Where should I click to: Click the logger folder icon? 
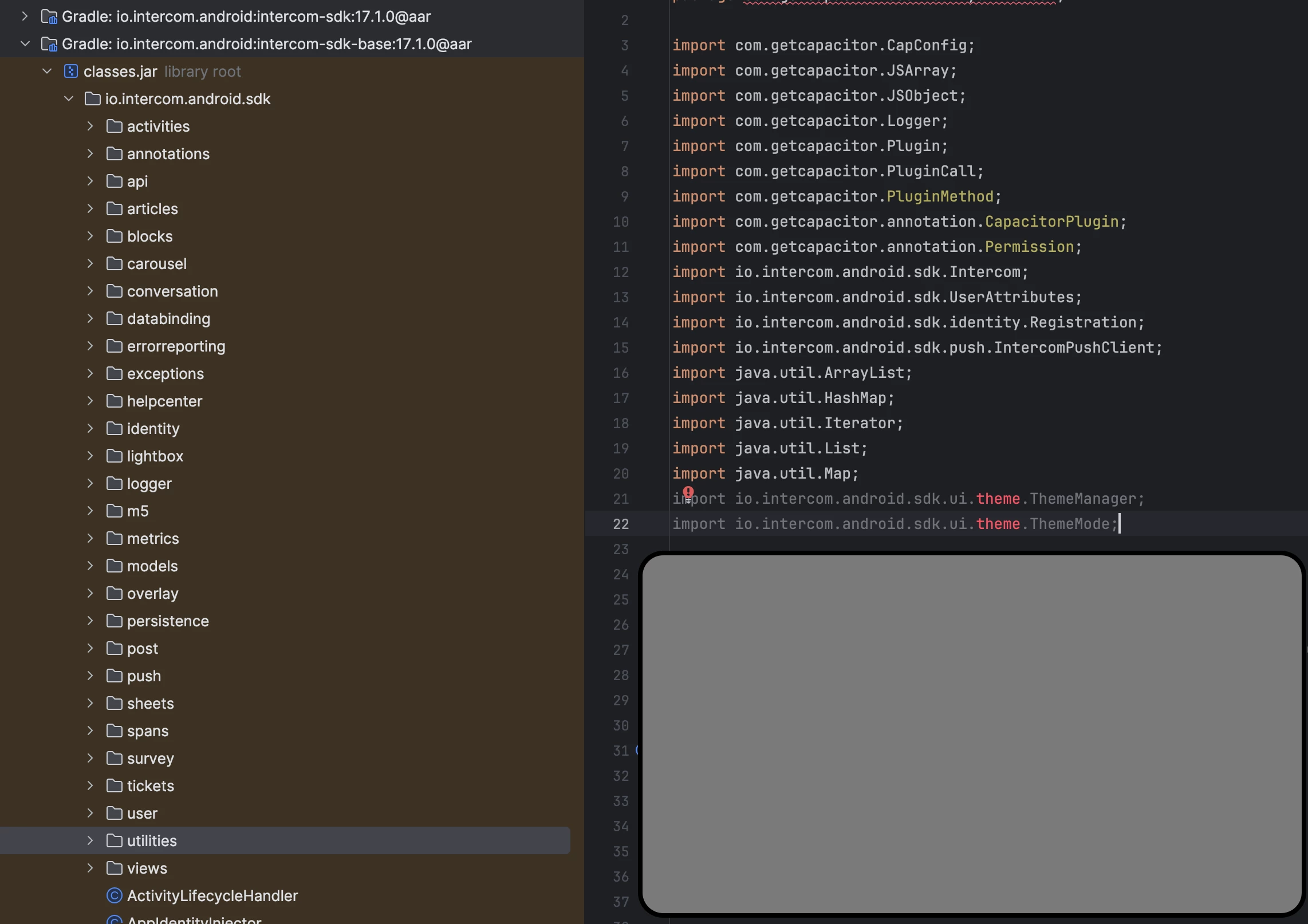point(115,484)
